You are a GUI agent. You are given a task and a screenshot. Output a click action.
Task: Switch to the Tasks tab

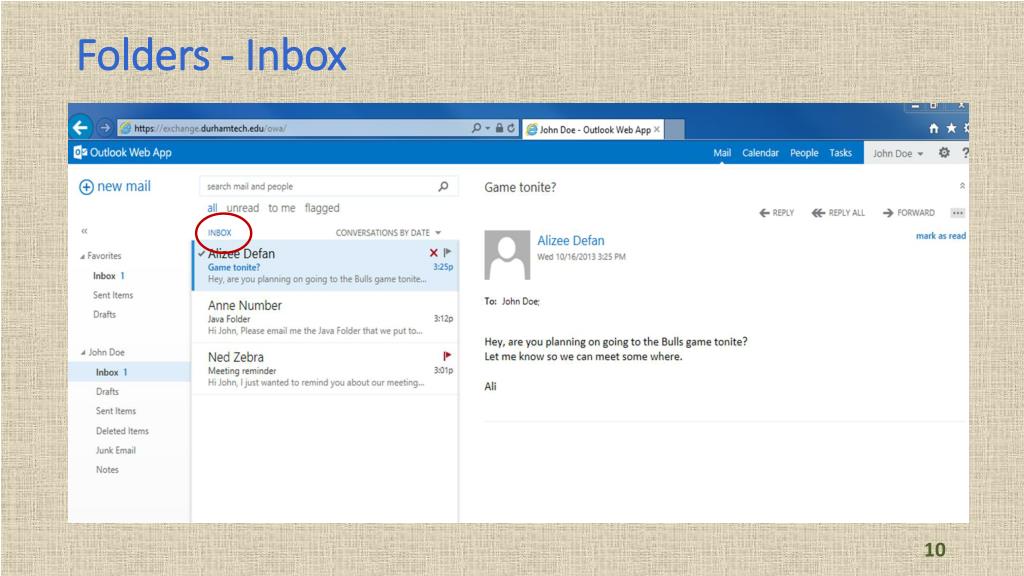click(x=840, y=153)
